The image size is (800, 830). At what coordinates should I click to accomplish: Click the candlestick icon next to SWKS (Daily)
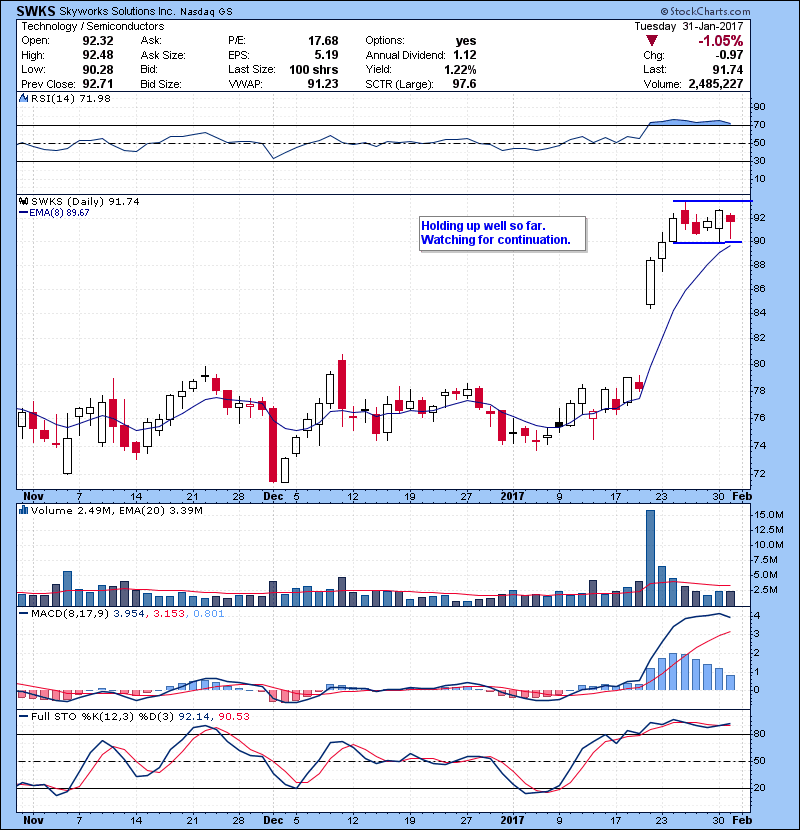point(23,202)
